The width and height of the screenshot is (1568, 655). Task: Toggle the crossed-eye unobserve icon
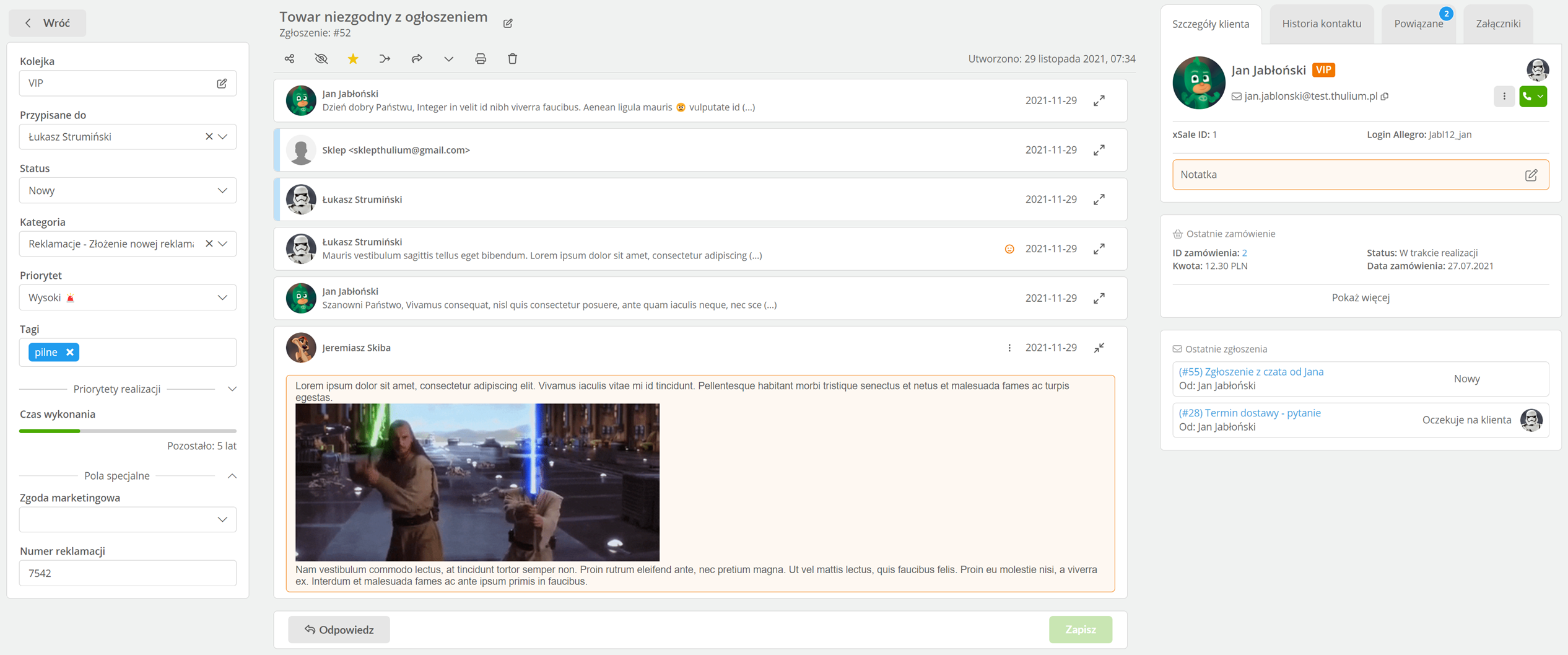pos(321,59)
